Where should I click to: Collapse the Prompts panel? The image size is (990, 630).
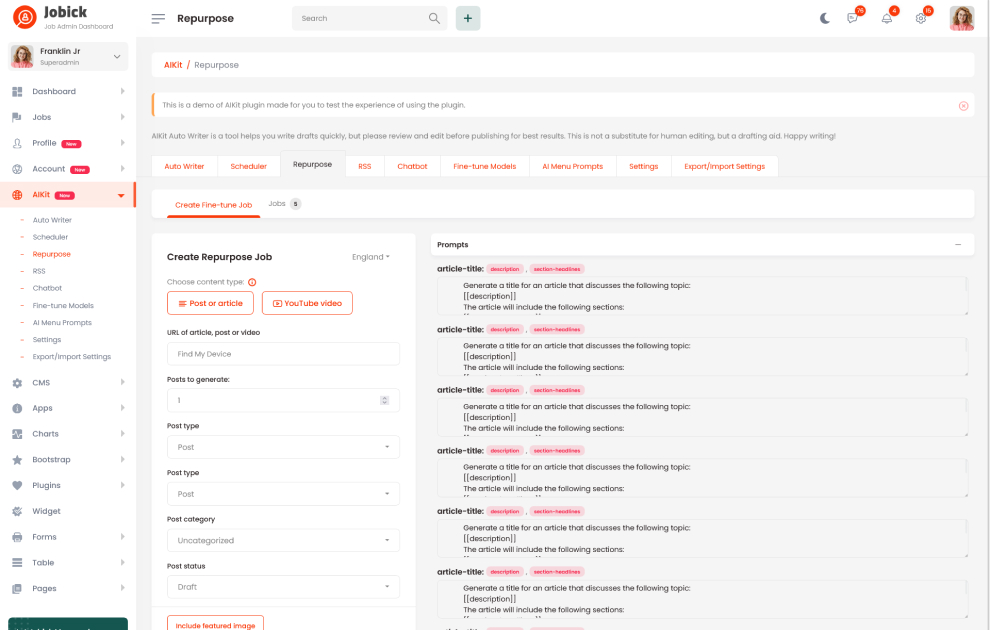[958, 244]
